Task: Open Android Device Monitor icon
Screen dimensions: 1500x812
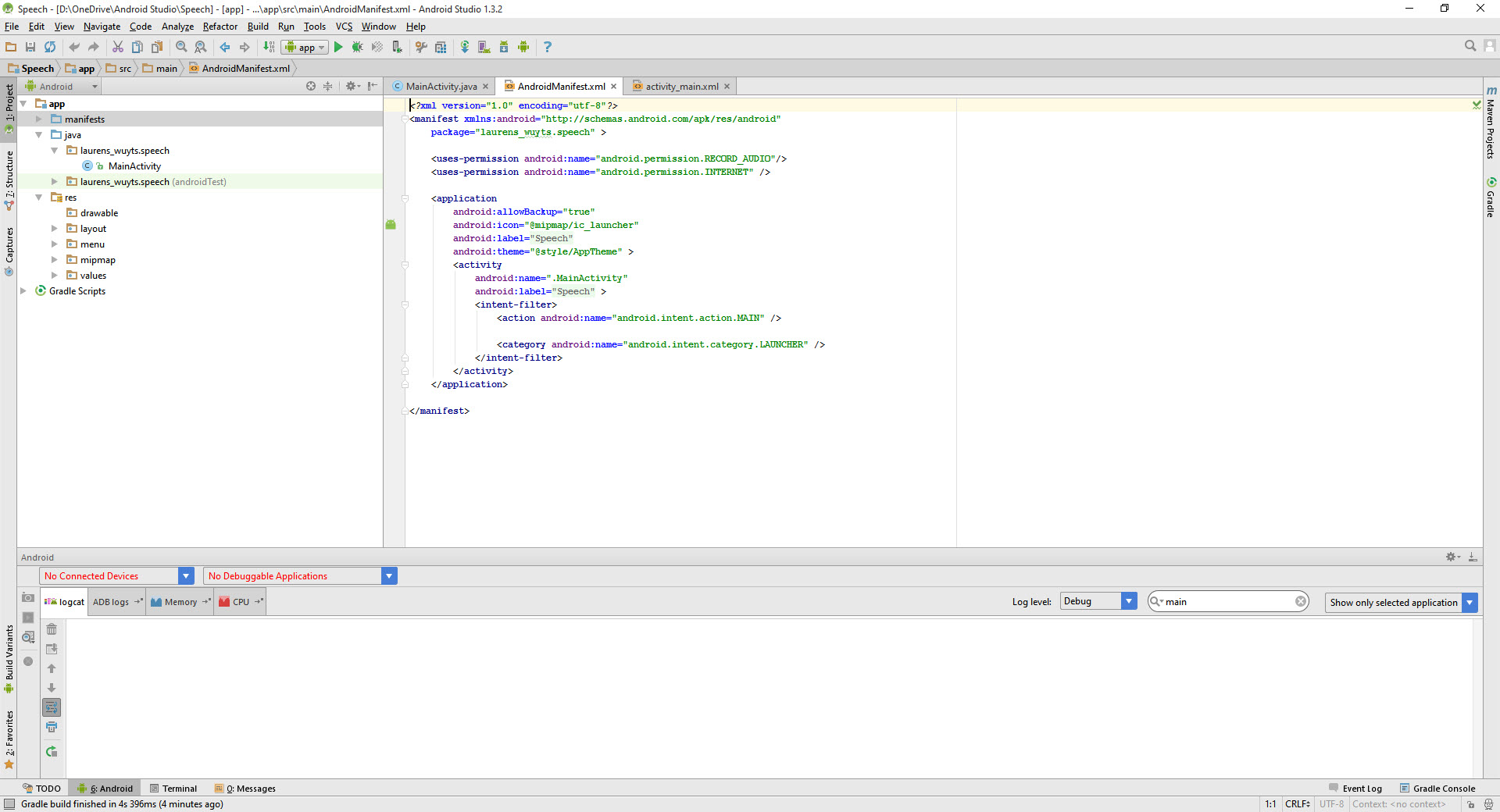Action: click(x=523, y=47)
